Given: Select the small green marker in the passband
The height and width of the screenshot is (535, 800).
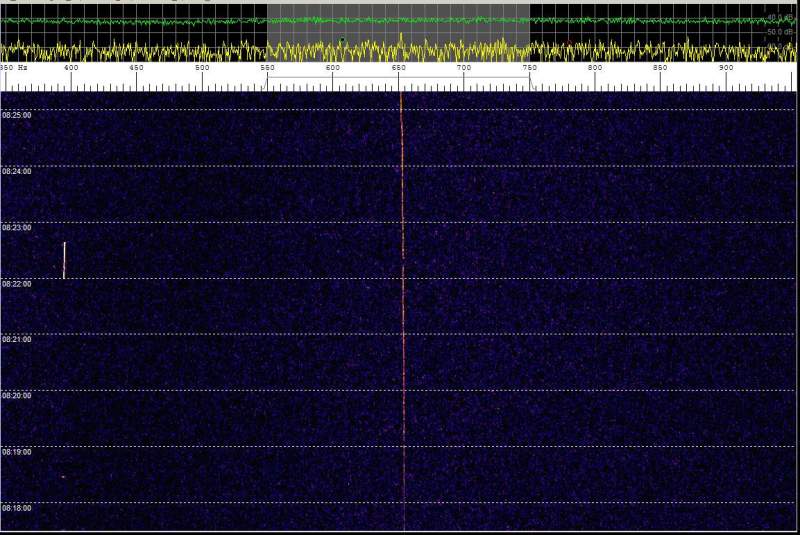Looking at the screenshot, I should [342, 40].
